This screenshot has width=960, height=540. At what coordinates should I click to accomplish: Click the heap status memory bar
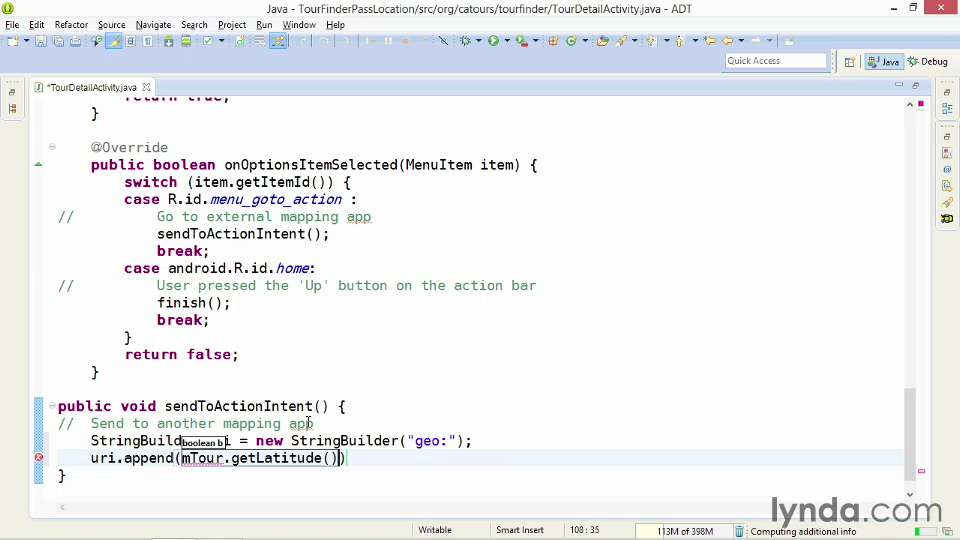pos(684,531)
